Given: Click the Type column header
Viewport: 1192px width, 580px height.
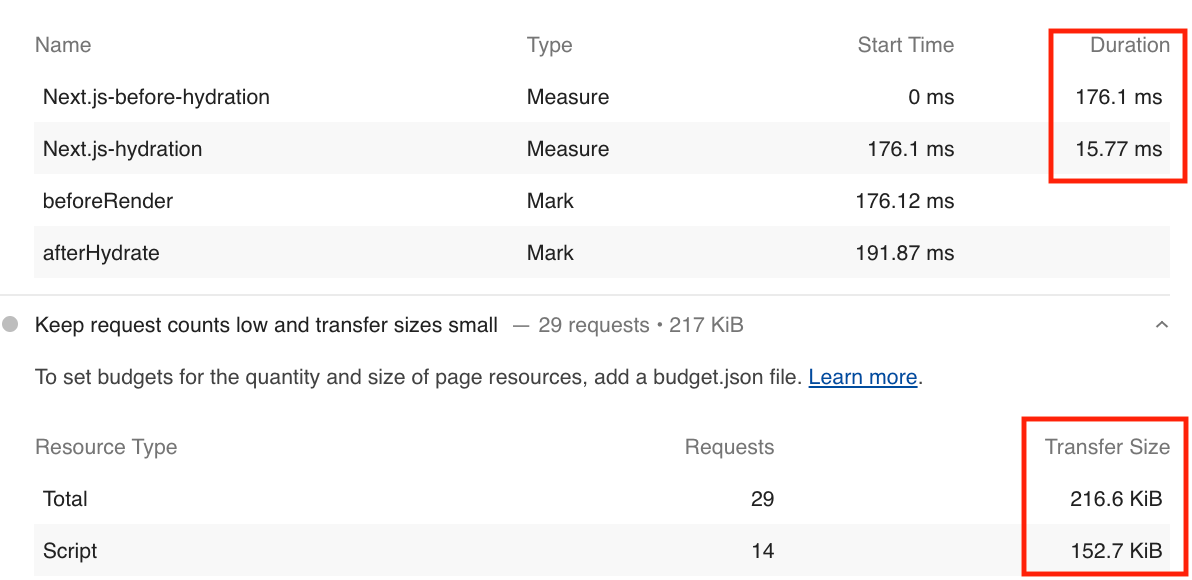Looking at the screenshot, I should point(549,45).
